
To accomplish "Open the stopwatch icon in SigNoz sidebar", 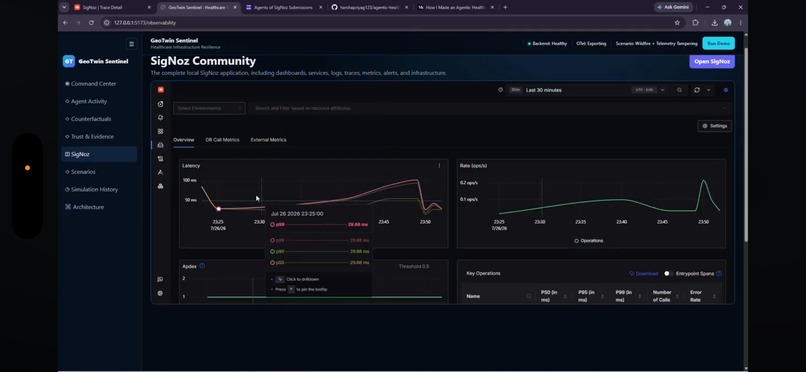I will click(x=160, y=104).
